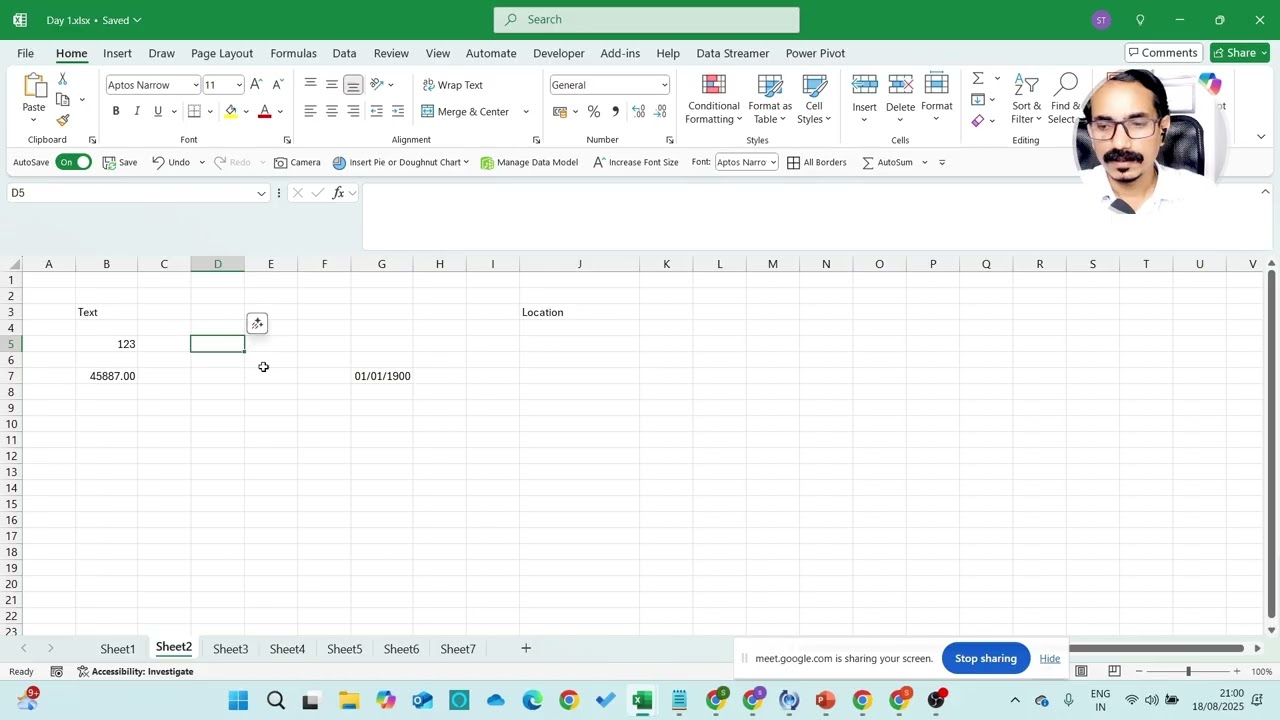Open the Windows Start menu

238,701
